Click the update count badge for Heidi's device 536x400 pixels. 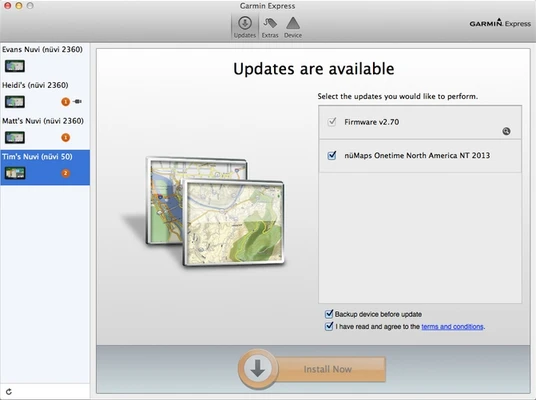pos(65,102)
